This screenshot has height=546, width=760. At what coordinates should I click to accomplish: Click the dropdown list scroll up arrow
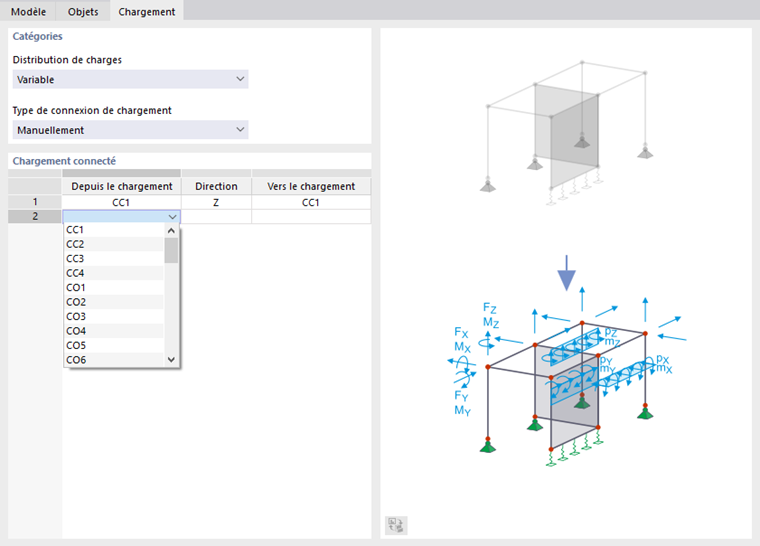(171, 230)
